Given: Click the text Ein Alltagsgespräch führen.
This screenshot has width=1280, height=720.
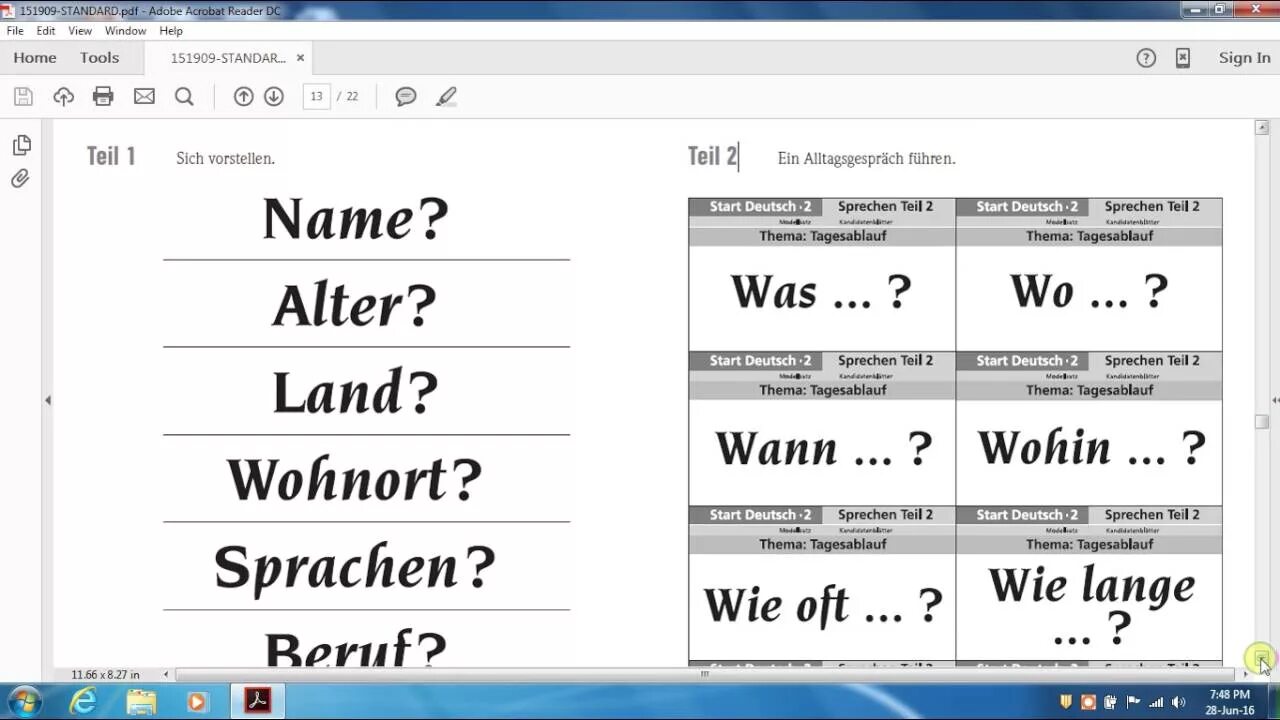Looking at the screenshot, I should pyautogui.click(x=866, y=158).
